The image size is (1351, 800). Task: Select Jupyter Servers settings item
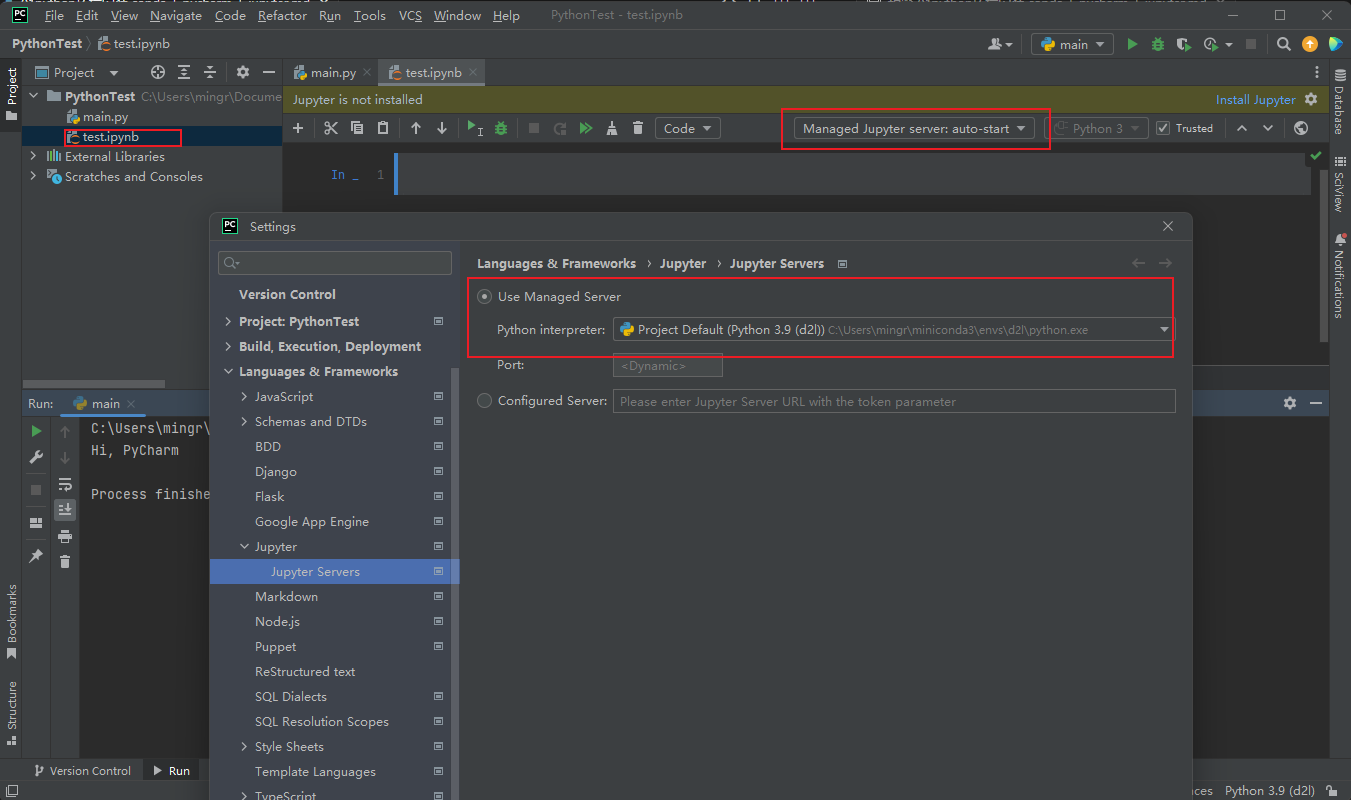pyautogui.click(x=334, y=572)
